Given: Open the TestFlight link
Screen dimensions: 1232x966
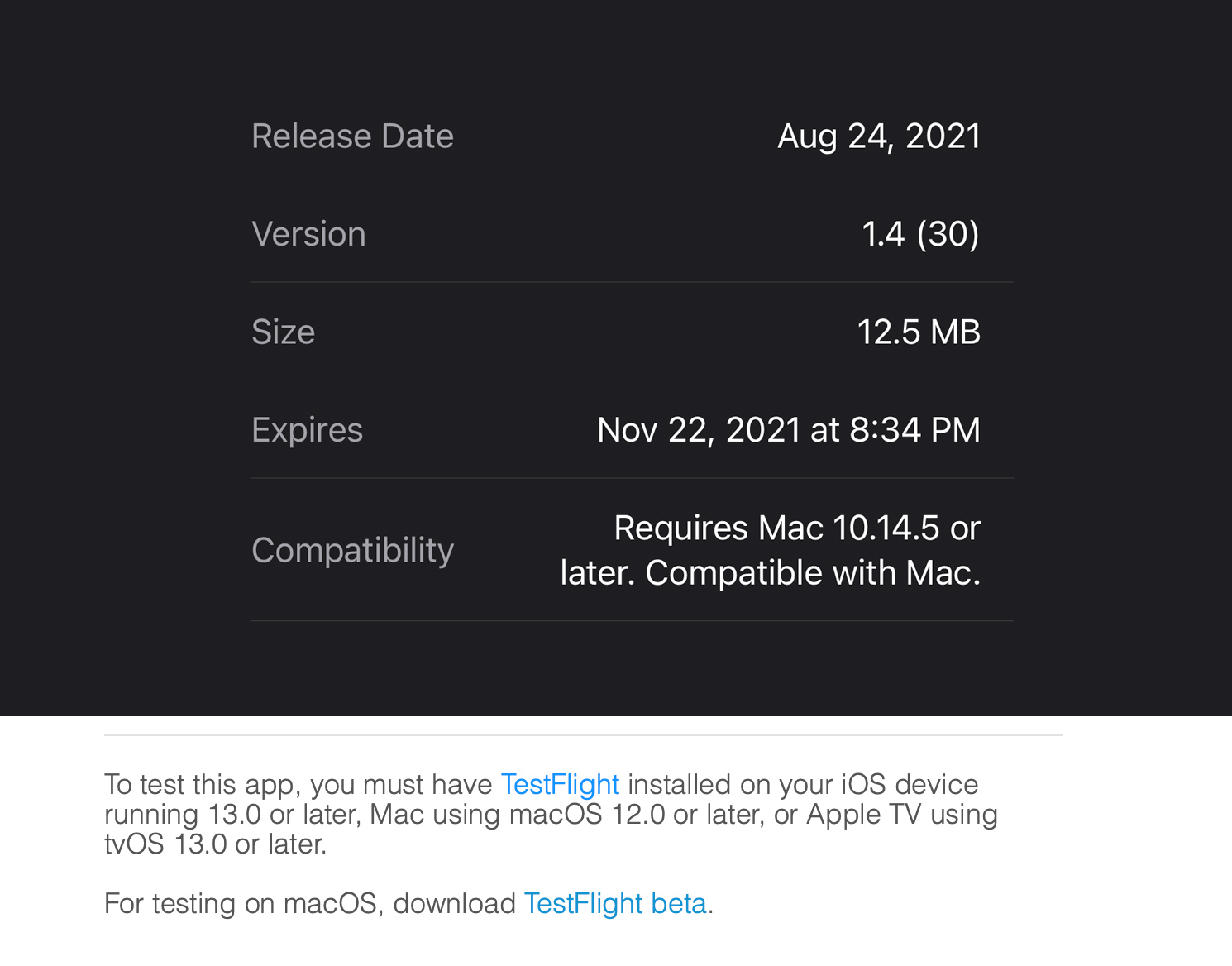Looking at the screenshot, I should (x=560, y=784).
